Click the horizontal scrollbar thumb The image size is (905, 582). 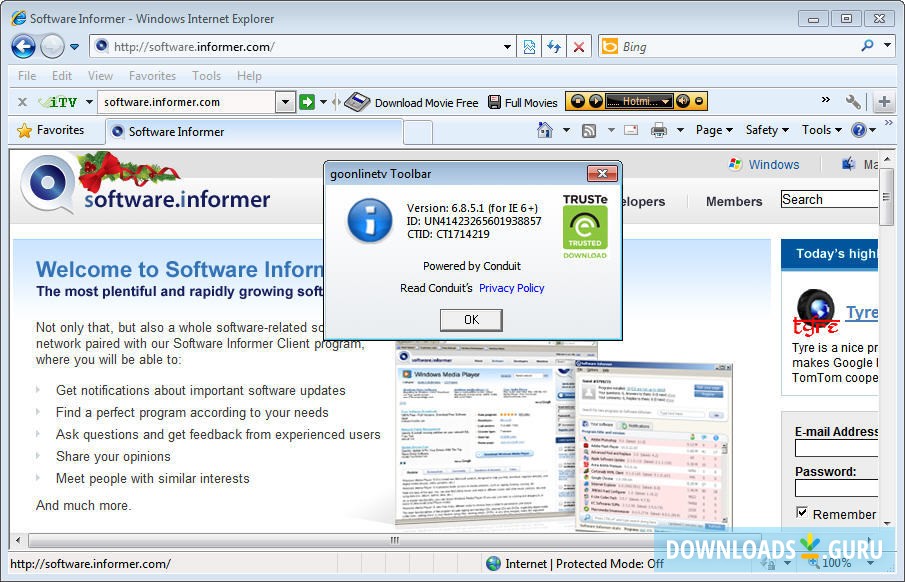[394, 540]
